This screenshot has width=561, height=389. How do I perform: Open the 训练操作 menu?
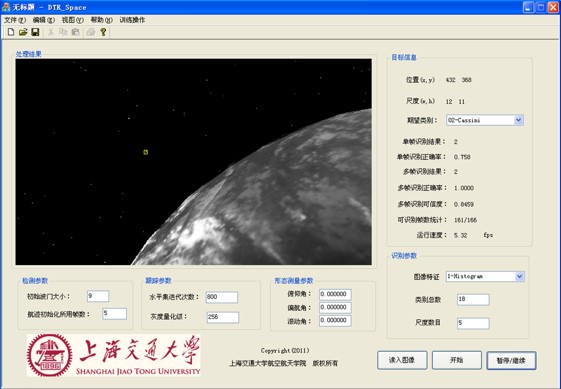(132, 20)
